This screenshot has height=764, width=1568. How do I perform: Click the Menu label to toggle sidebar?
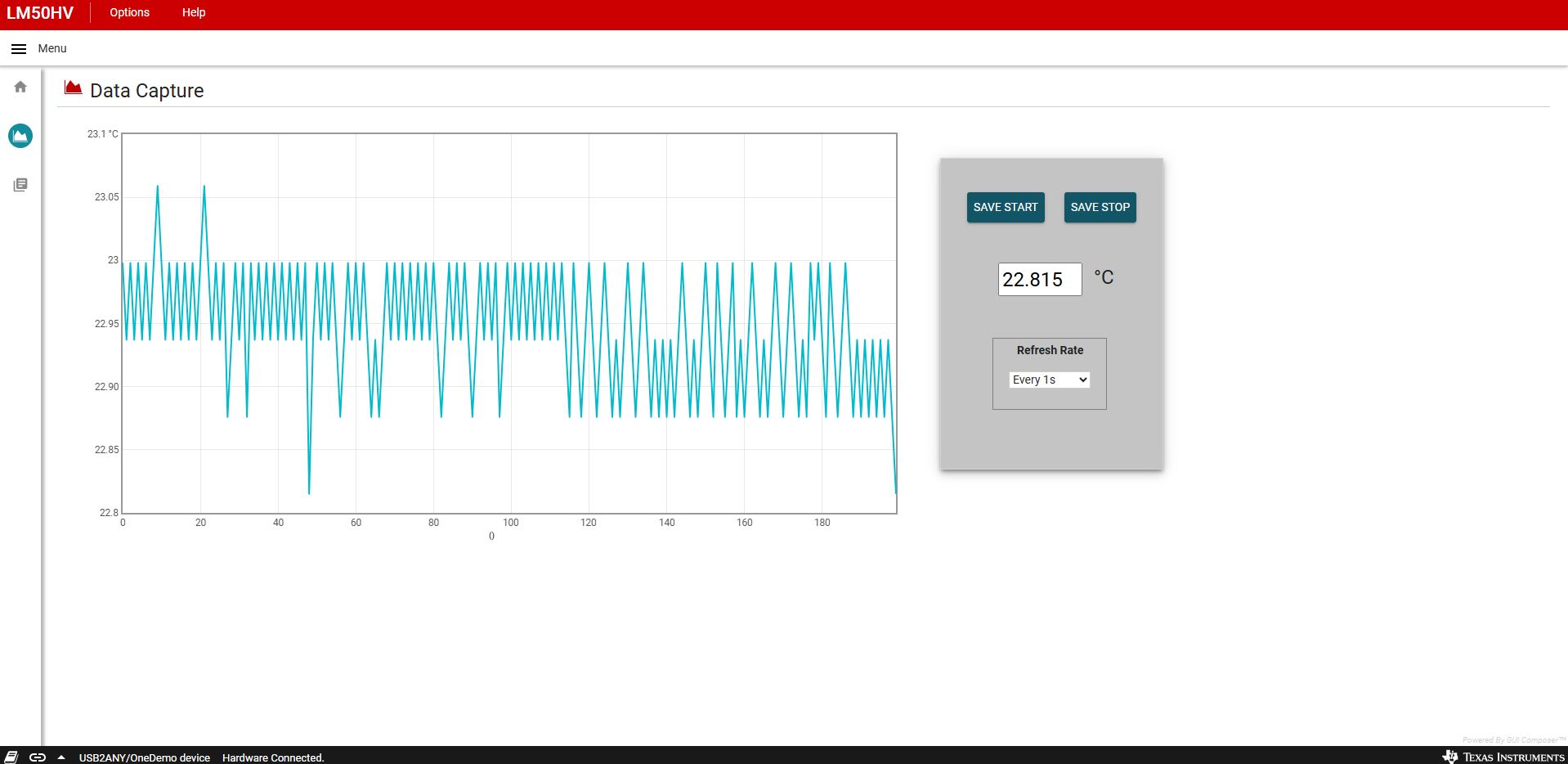pos(52,48)
